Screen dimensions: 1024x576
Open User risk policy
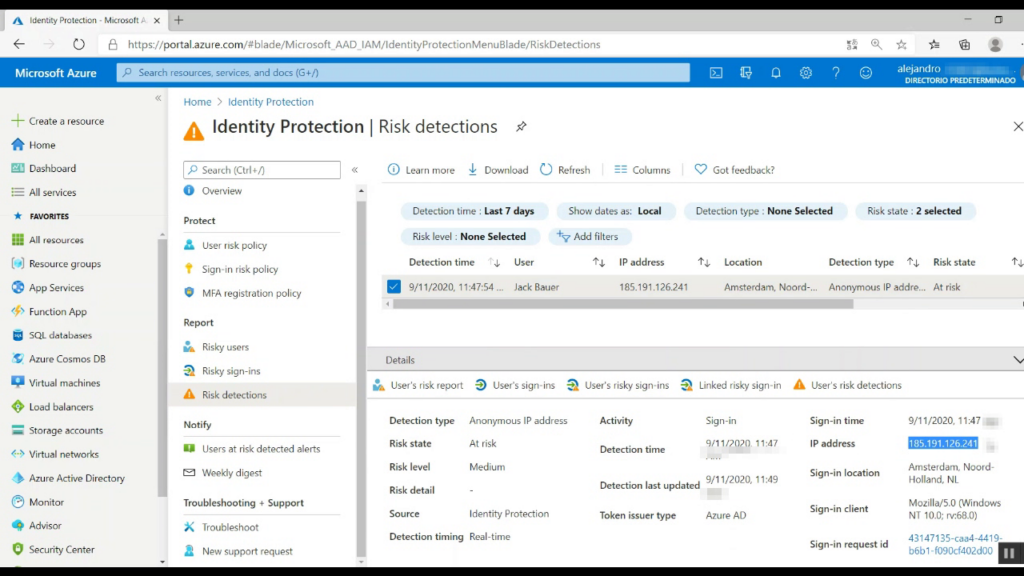(234, 246)
